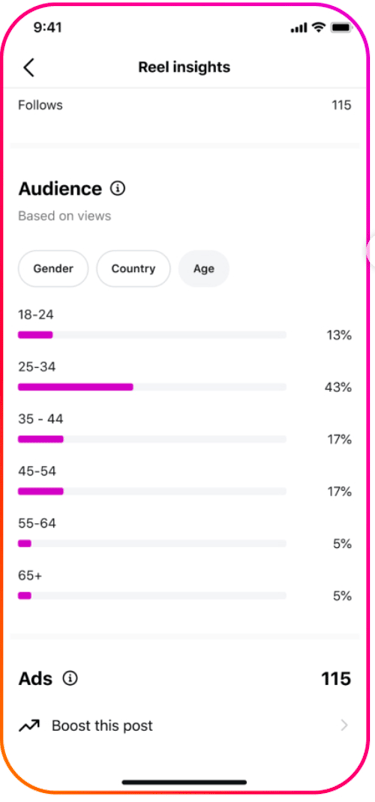Select the Gender filter chip

pos(53,269)
